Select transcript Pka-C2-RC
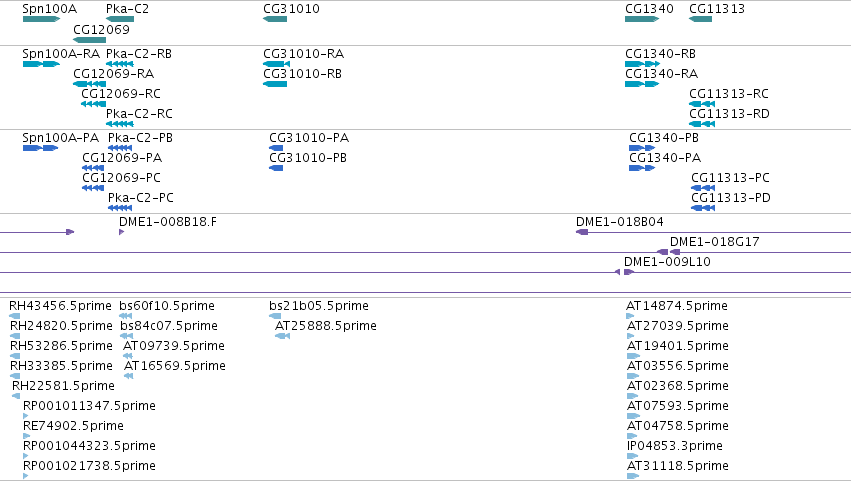This screenshot has height=481, width=851. click(139, 115)
